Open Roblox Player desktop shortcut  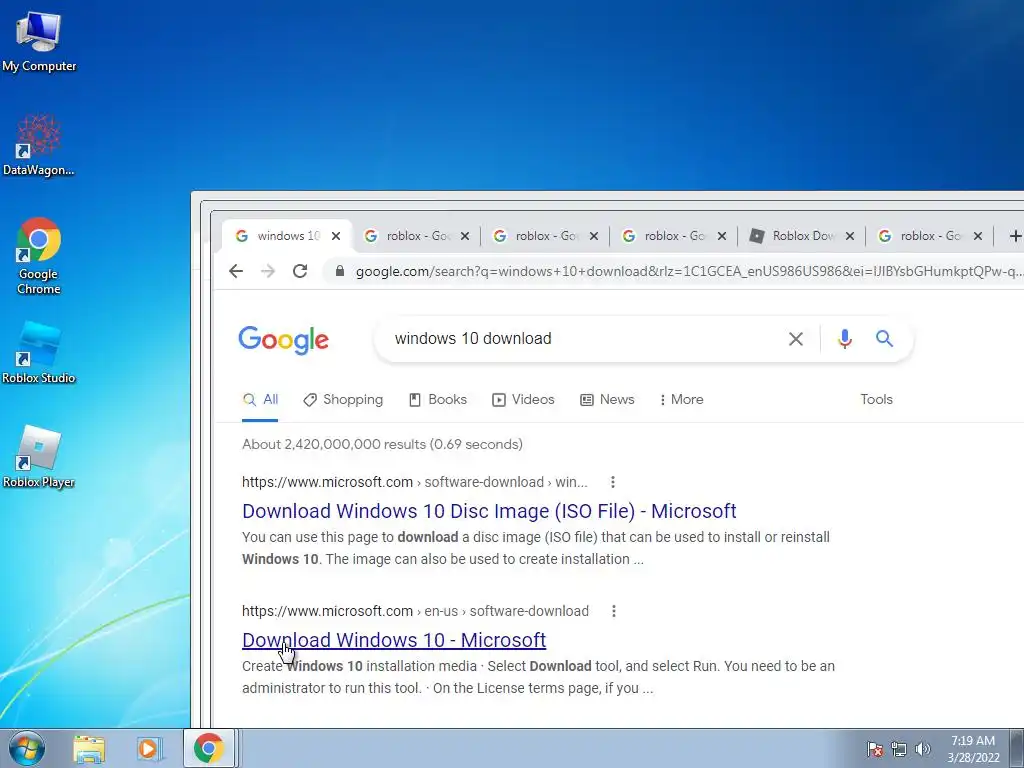pyautogui.click(x=39, y=457)
